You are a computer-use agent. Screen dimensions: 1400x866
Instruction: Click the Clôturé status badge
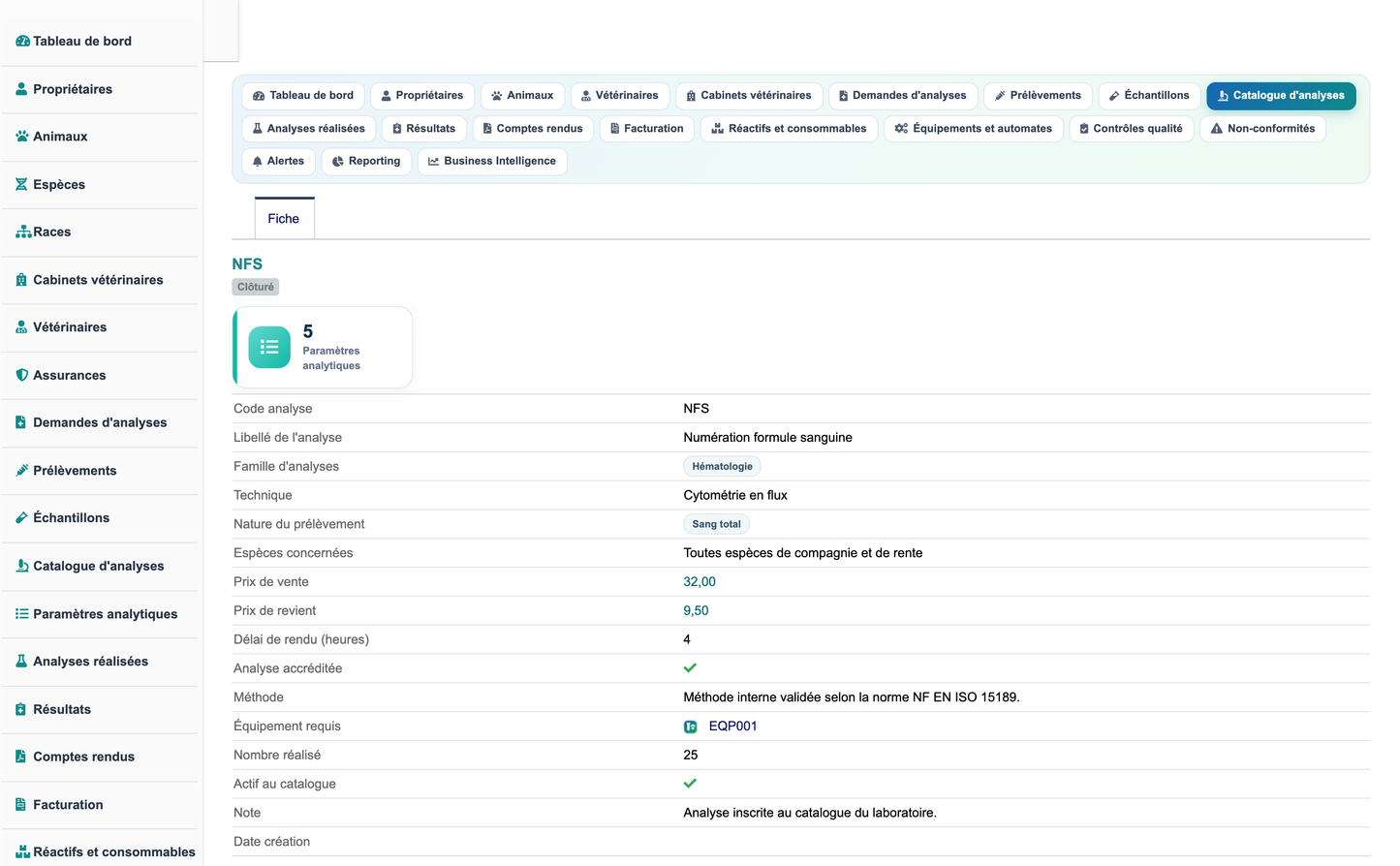pyautogui.click(x=256, y=288)
